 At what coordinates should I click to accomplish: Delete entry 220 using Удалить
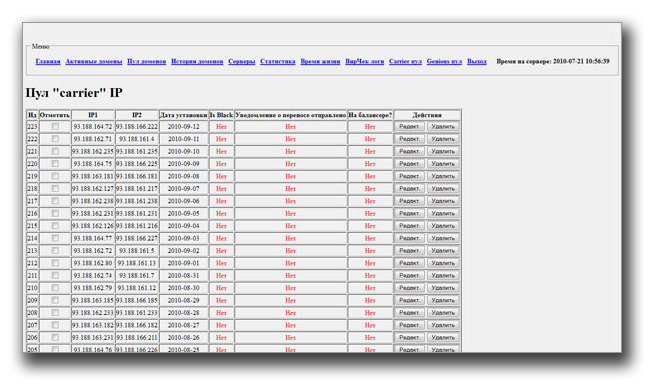click(x=443, y=164)
